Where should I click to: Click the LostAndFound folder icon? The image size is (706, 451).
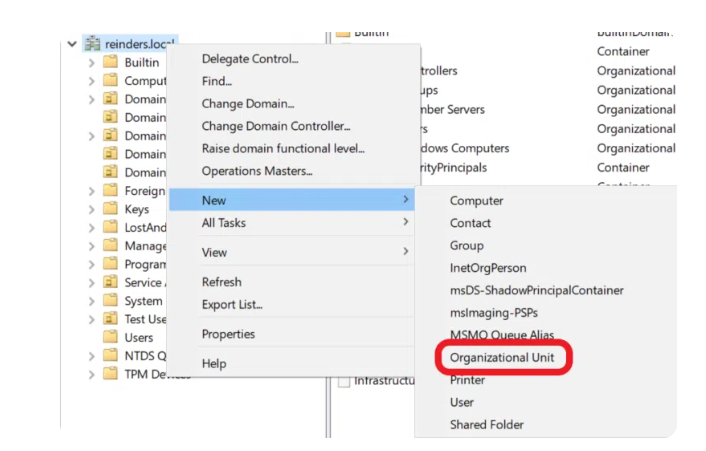111,227
